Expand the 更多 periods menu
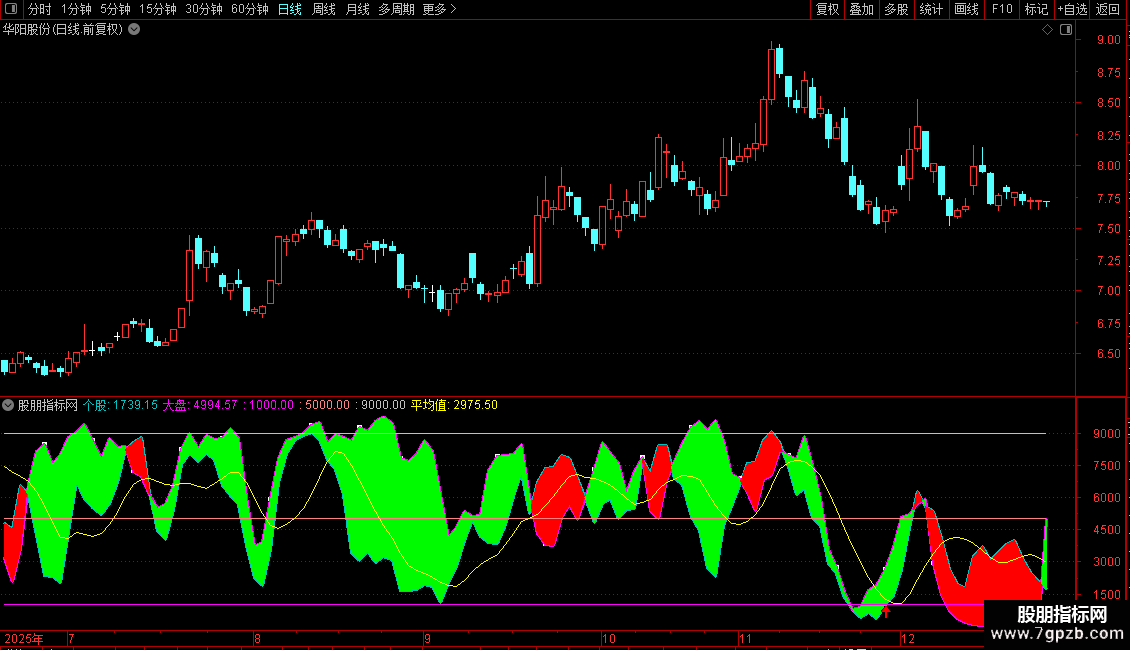Screen dimensions: 1130x650 (x=440, y=9)
